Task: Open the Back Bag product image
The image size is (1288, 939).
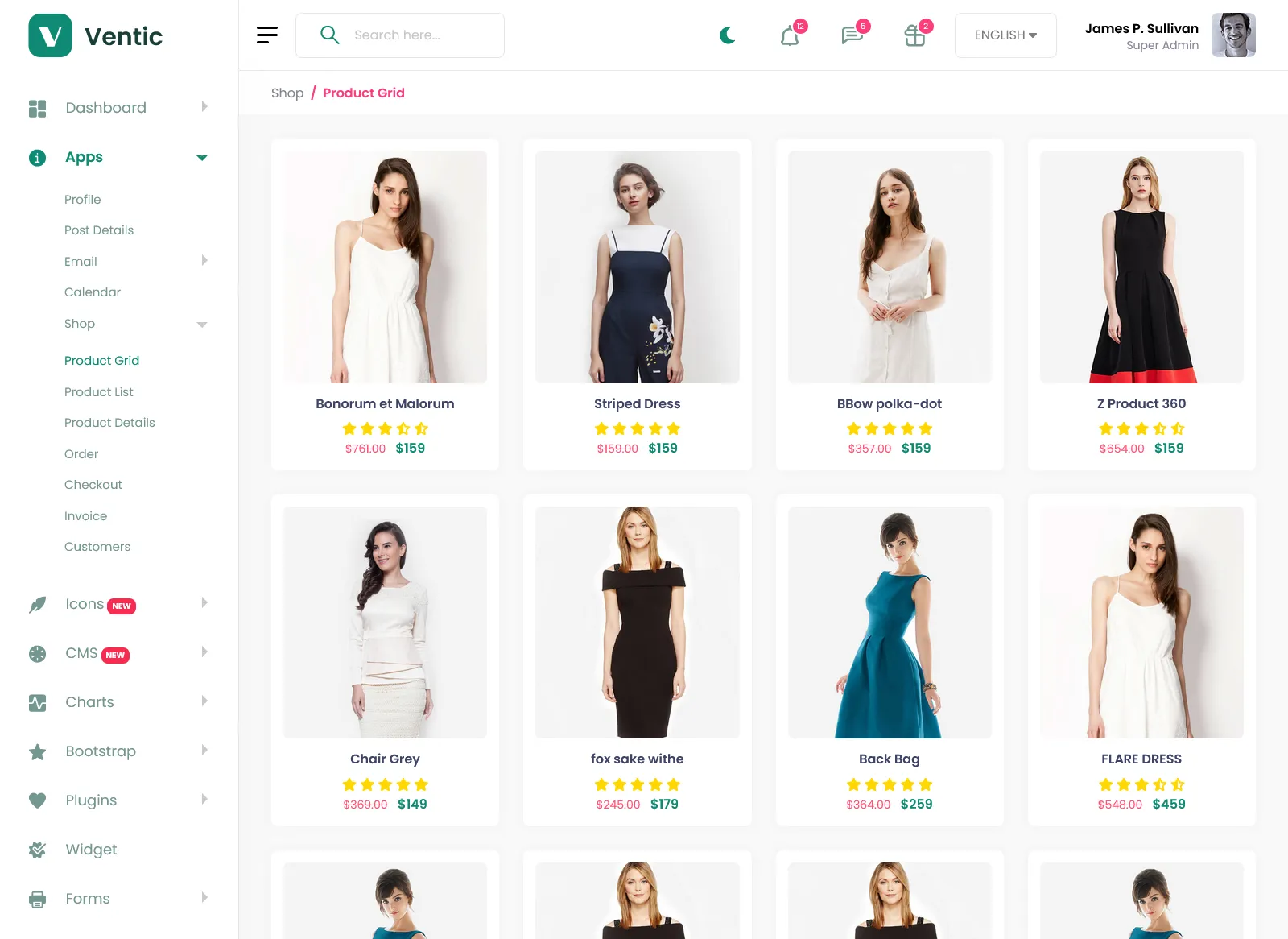Action: [x=890, y=623]
